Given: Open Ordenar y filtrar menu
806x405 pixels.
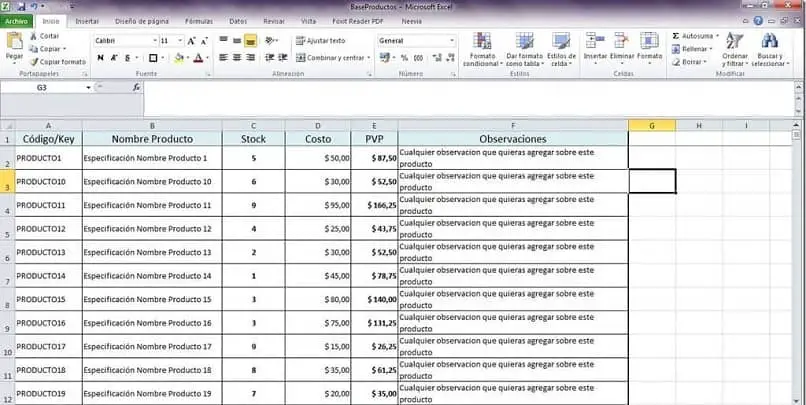Looking at the screenshot, I should coord(735,50).
